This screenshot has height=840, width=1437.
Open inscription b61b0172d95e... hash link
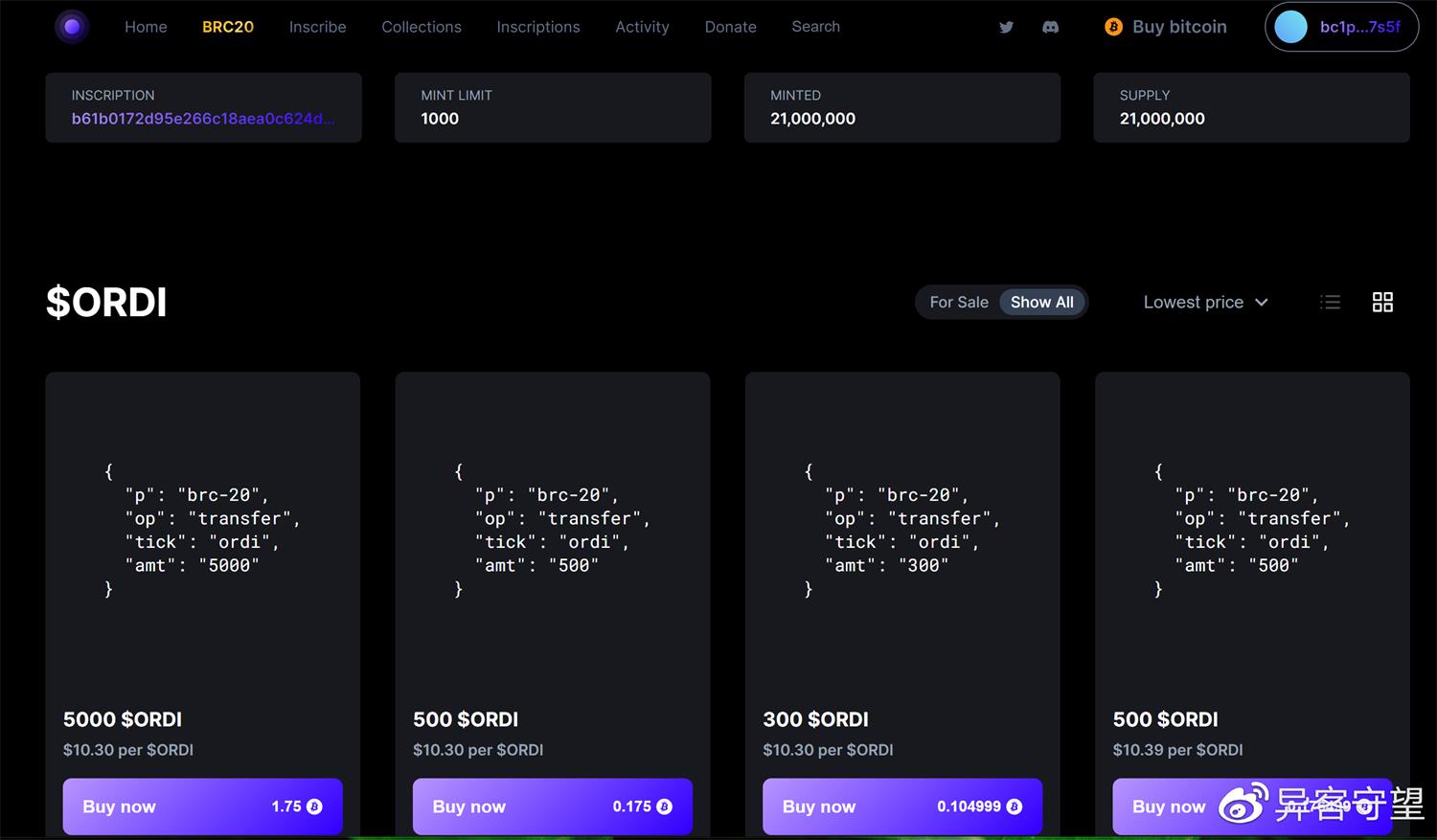click(x=203, y=119)
